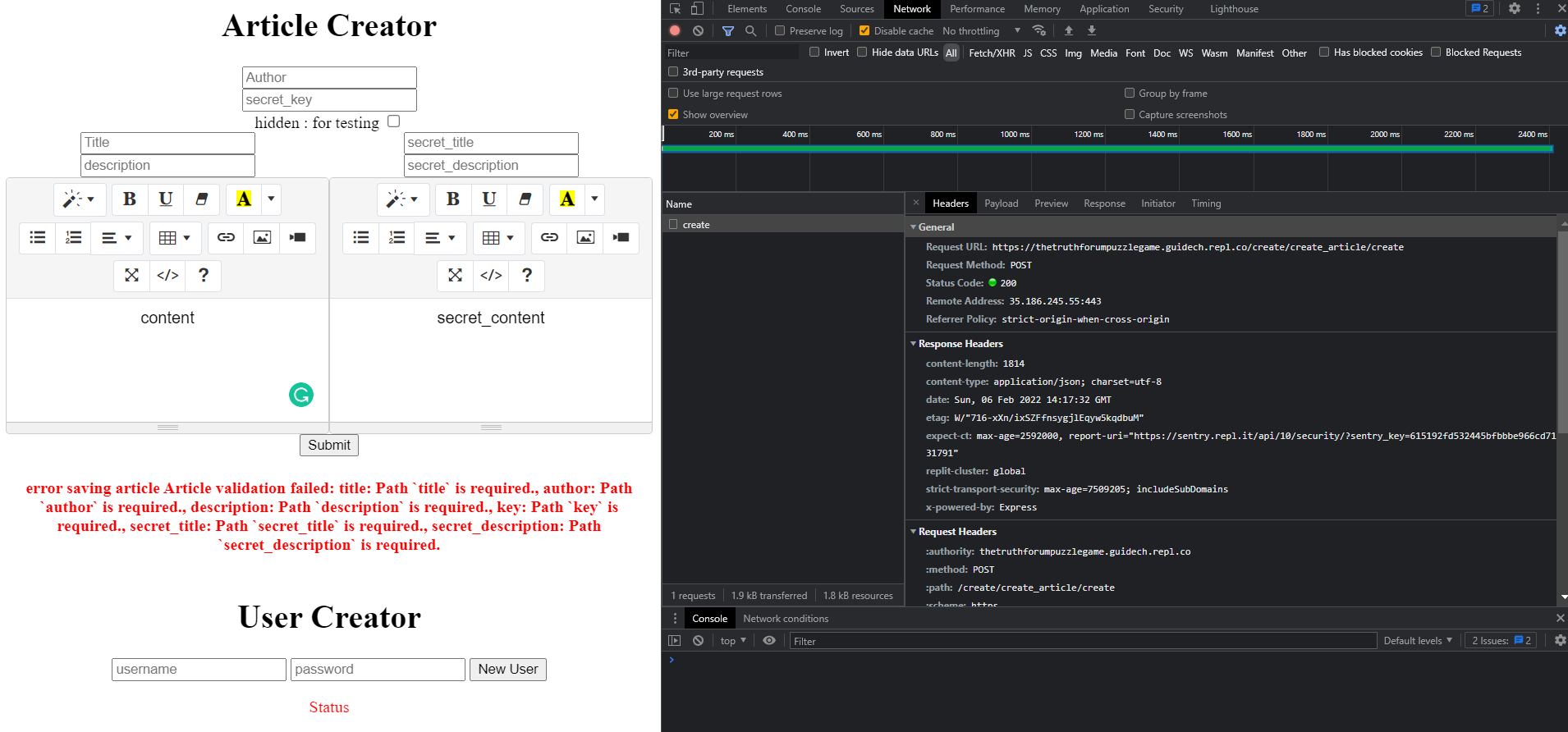Screen dimensions: 1568x732
Task: Open network search magnifier
Action: click(750, 30)
